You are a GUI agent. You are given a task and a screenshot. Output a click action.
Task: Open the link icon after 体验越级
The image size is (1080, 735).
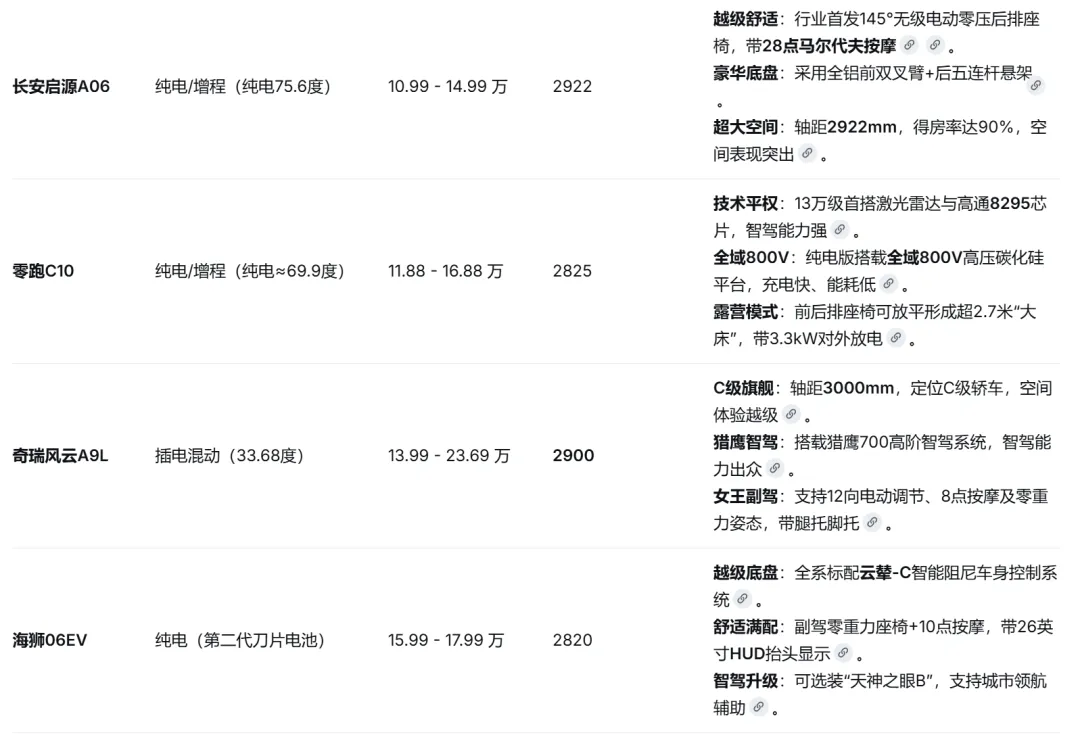(x=791, y=414)
